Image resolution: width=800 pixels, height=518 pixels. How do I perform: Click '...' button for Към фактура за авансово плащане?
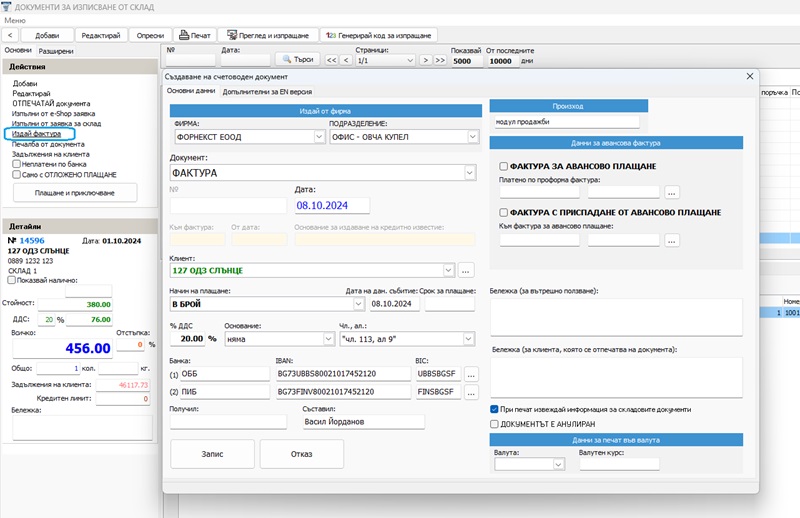672,240
